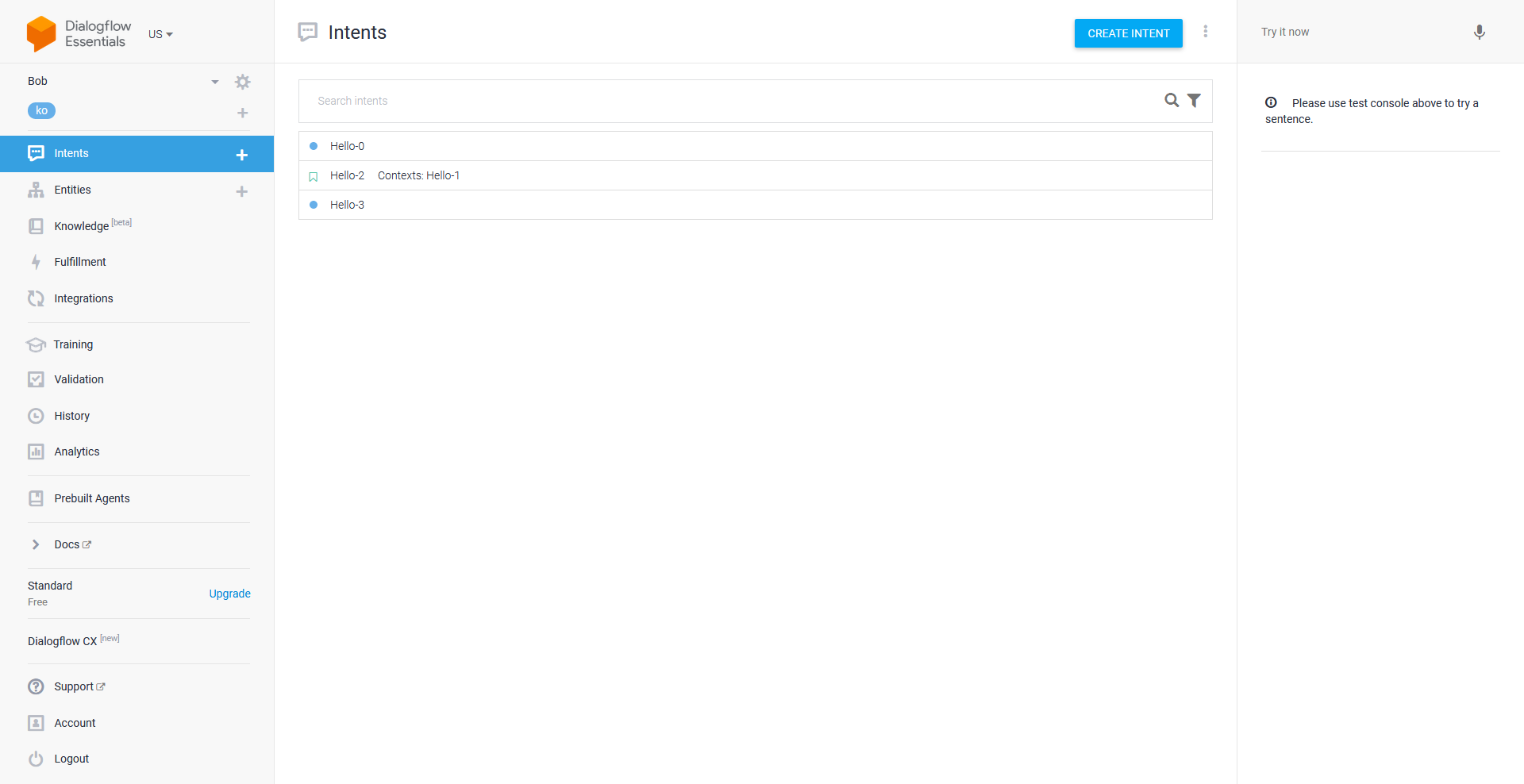Open the Integrations page

coord(83,298)
